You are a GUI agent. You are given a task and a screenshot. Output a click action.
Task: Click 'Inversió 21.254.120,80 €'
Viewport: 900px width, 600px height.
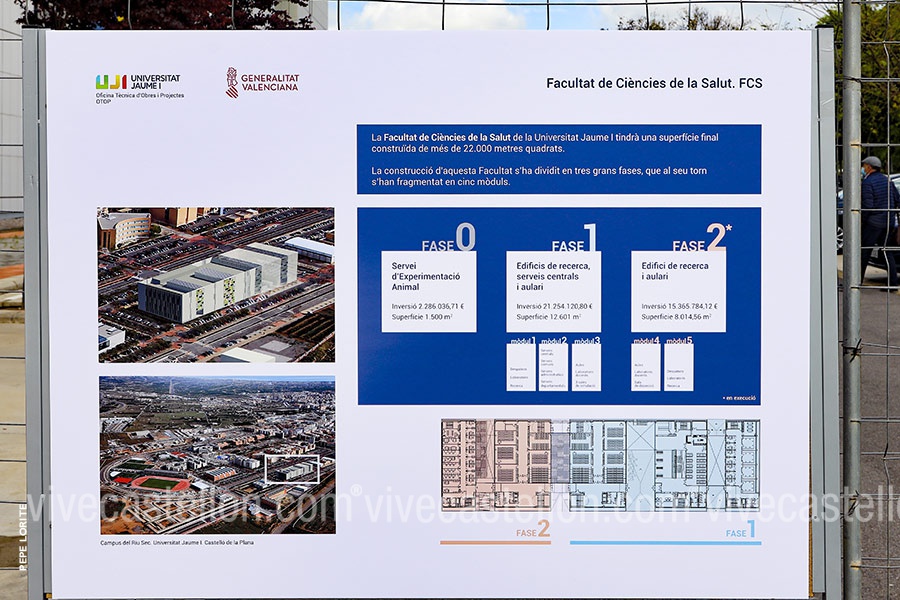pos(554,307)
